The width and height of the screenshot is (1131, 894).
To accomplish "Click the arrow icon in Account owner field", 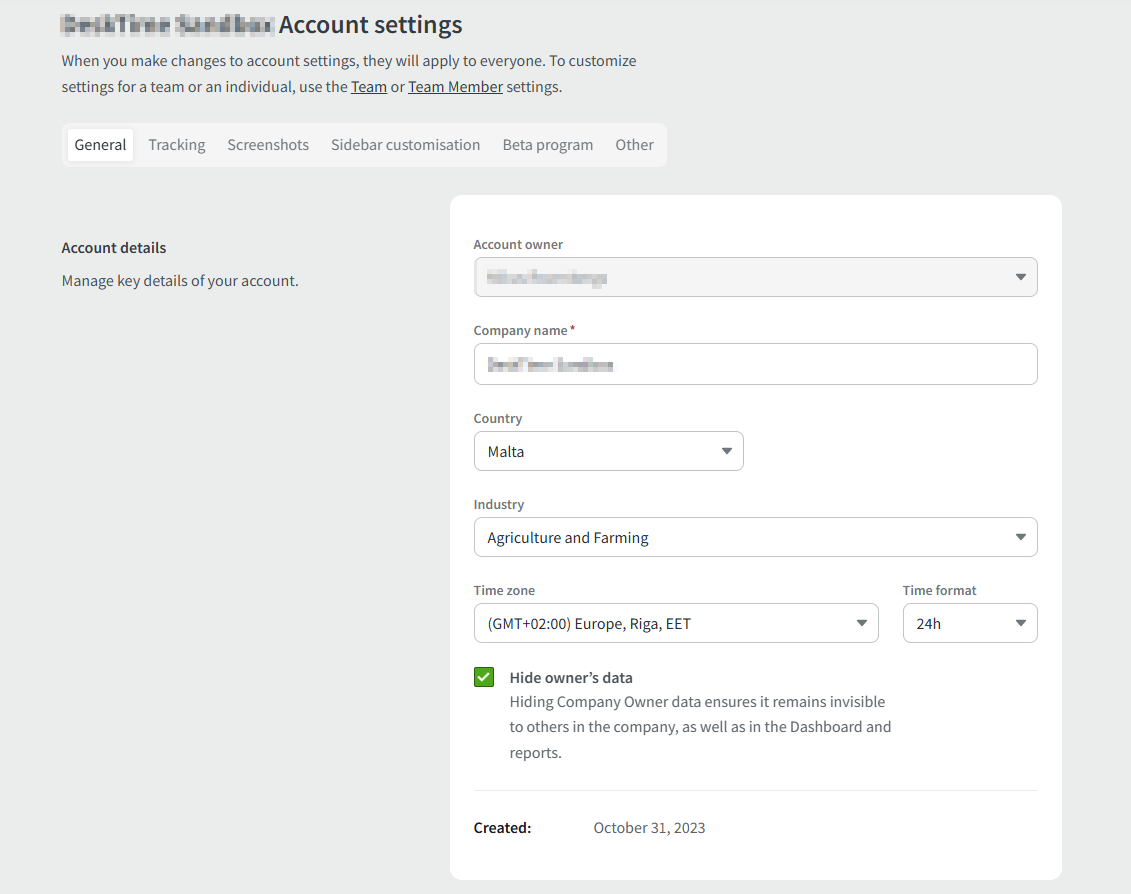I will point(1020,277).
